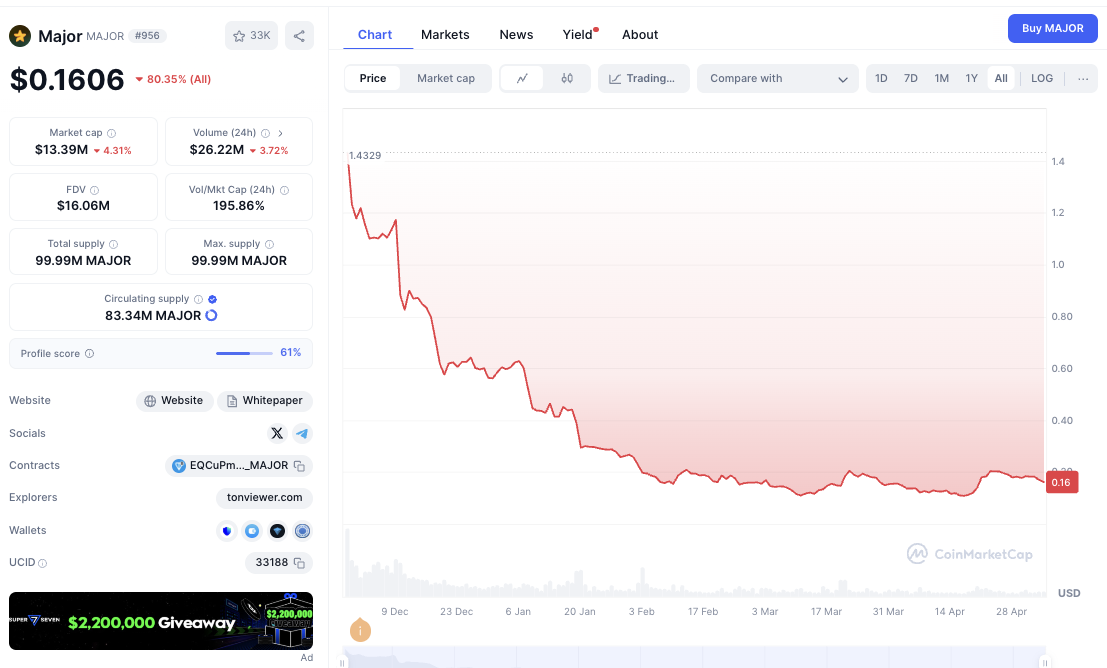
Task: Open the Telegram social link
Action: tap(302, 433)
